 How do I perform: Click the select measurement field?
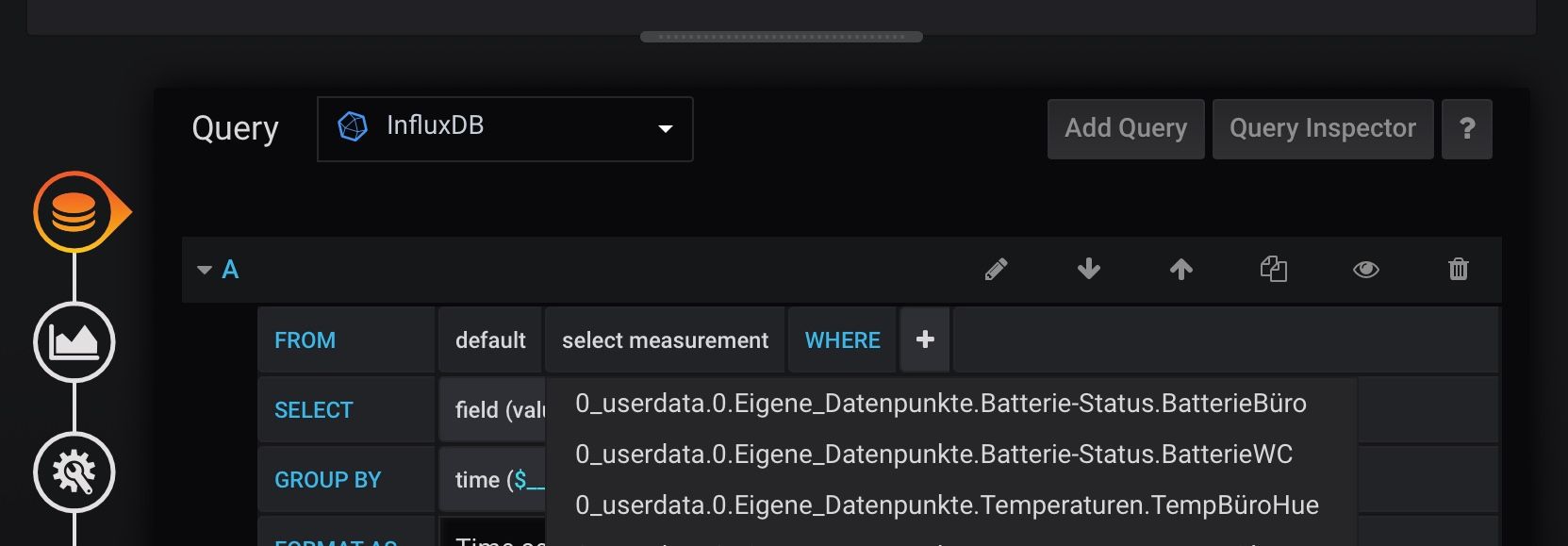coord(665,339)
